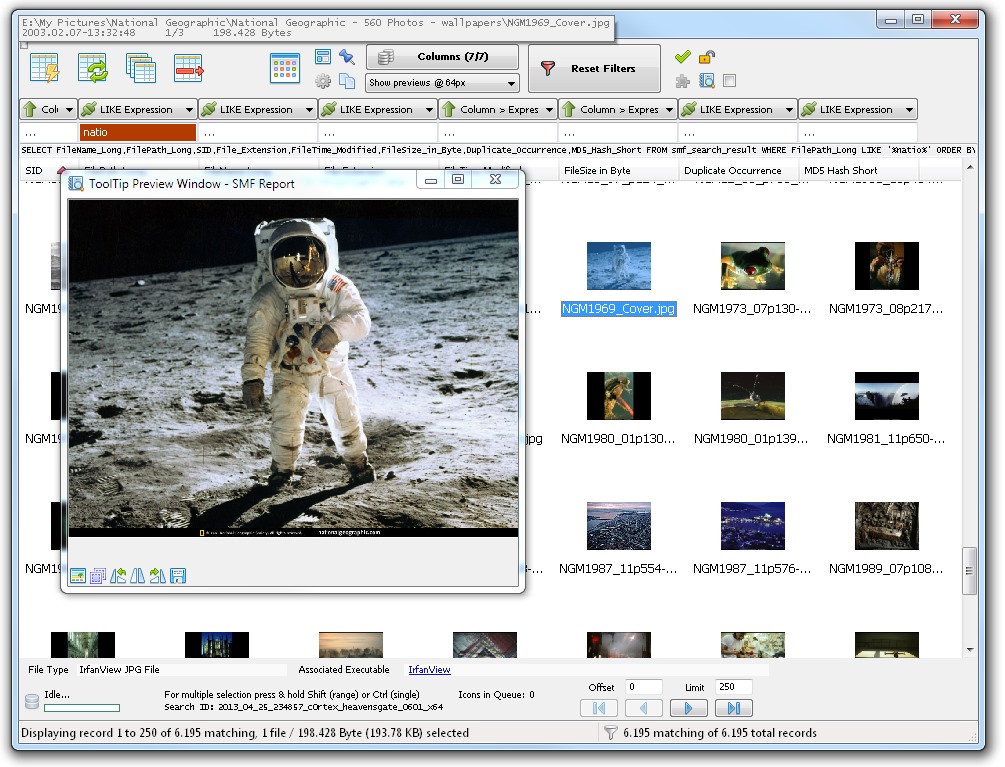1005x767 pixels.
Task: Open Column > Expres dropdown above FileSize in Byte
Action: click(619, 110)
